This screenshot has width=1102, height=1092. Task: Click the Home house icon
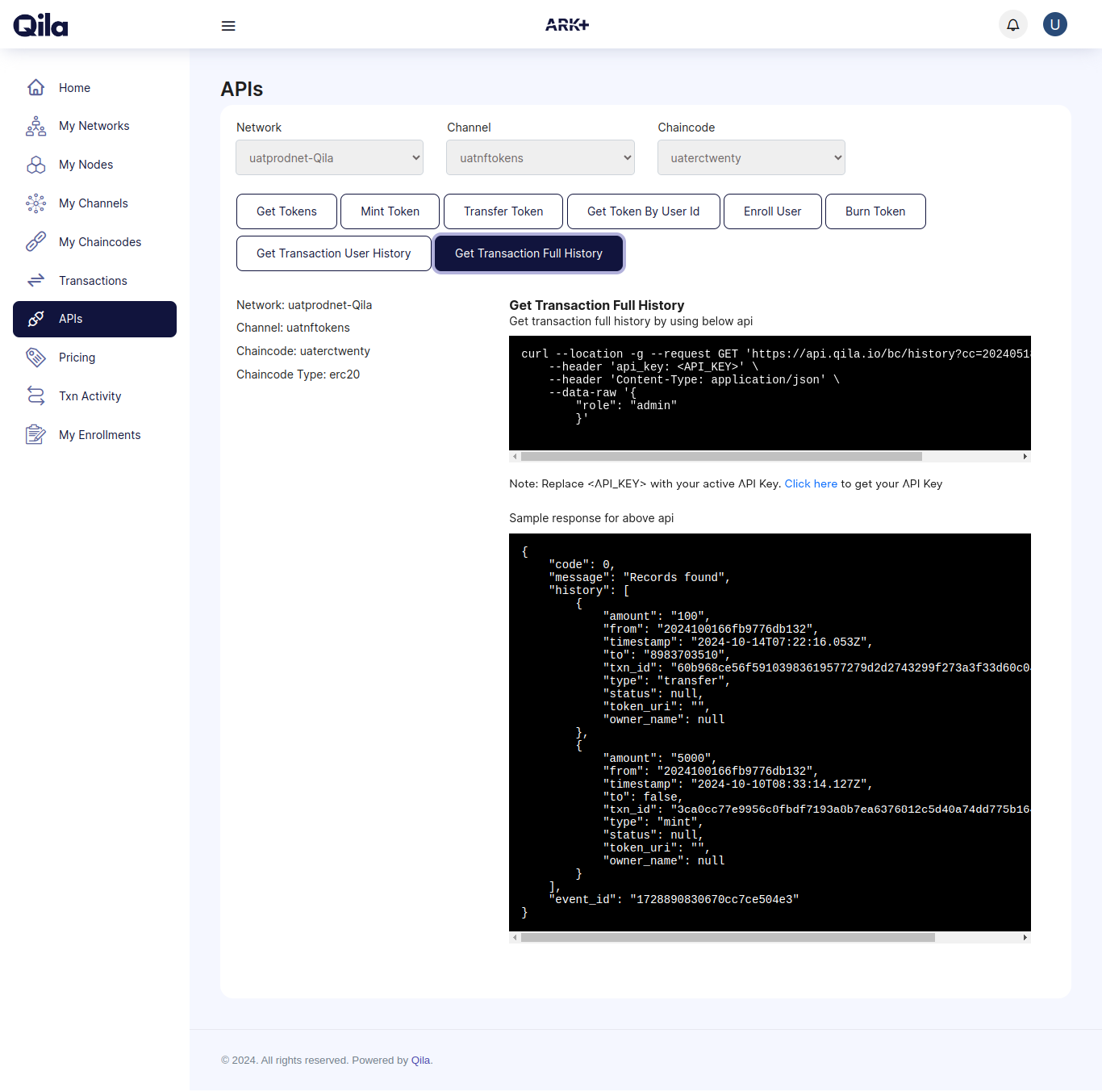36,87
